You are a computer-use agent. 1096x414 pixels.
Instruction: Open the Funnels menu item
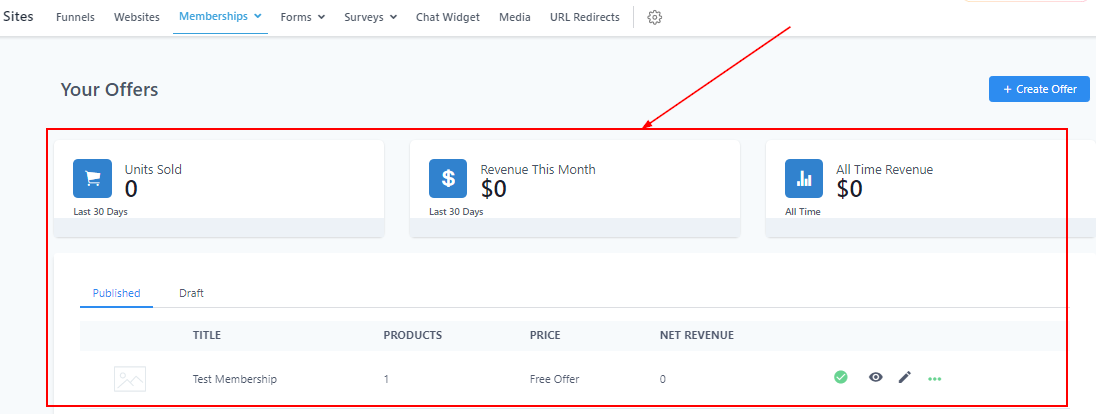75,17
